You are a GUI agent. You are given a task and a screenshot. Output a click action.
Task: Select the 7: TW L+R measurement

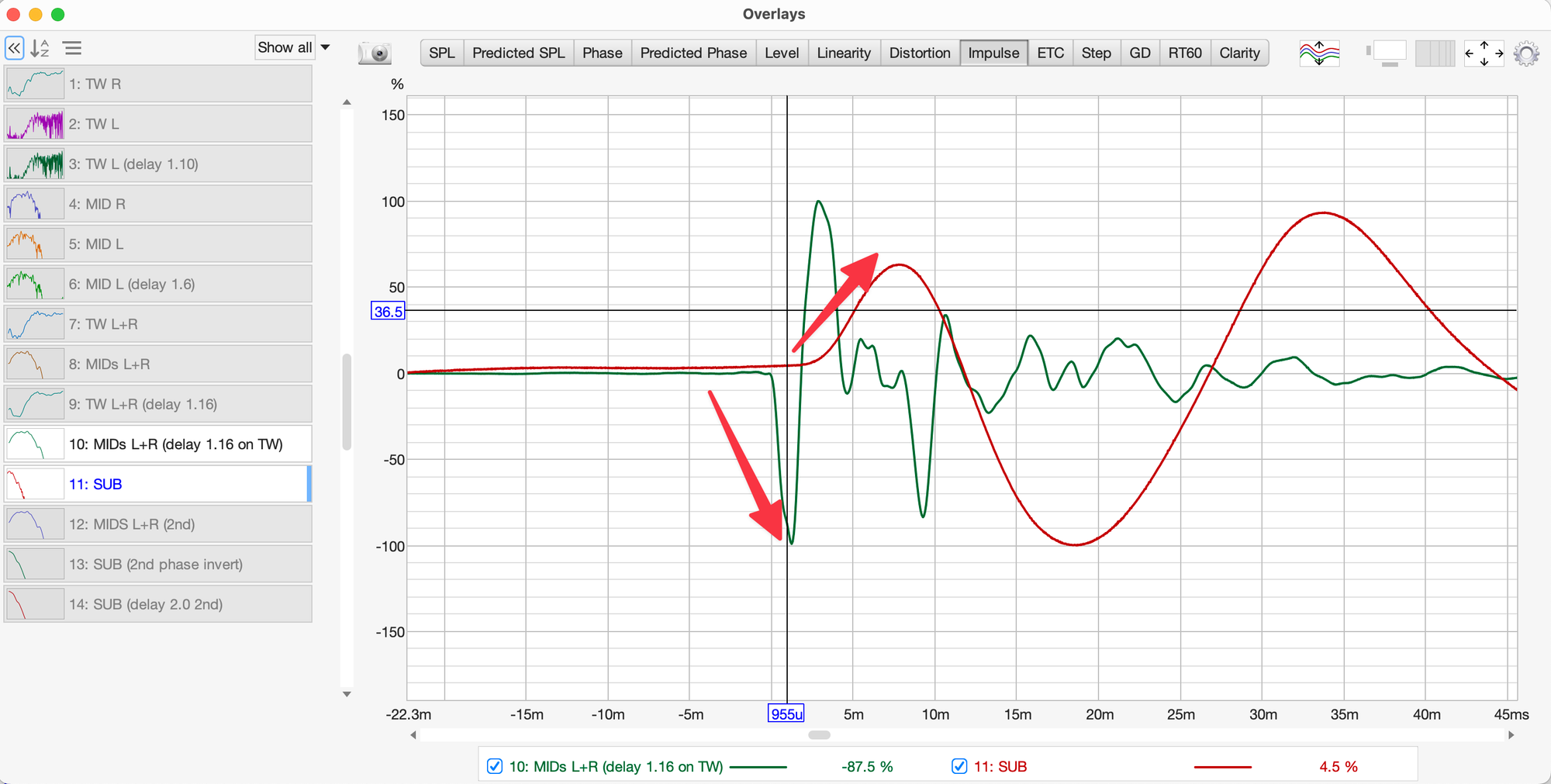pyautogui.click(x=158, y=324)
